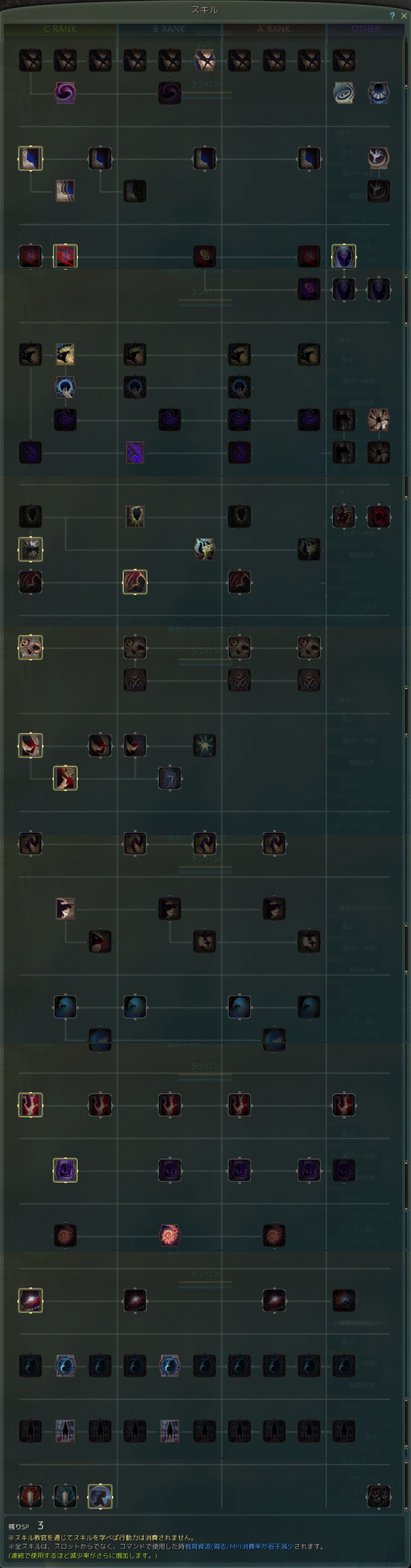Click the red skull mask skill icon

[378, 1496]
